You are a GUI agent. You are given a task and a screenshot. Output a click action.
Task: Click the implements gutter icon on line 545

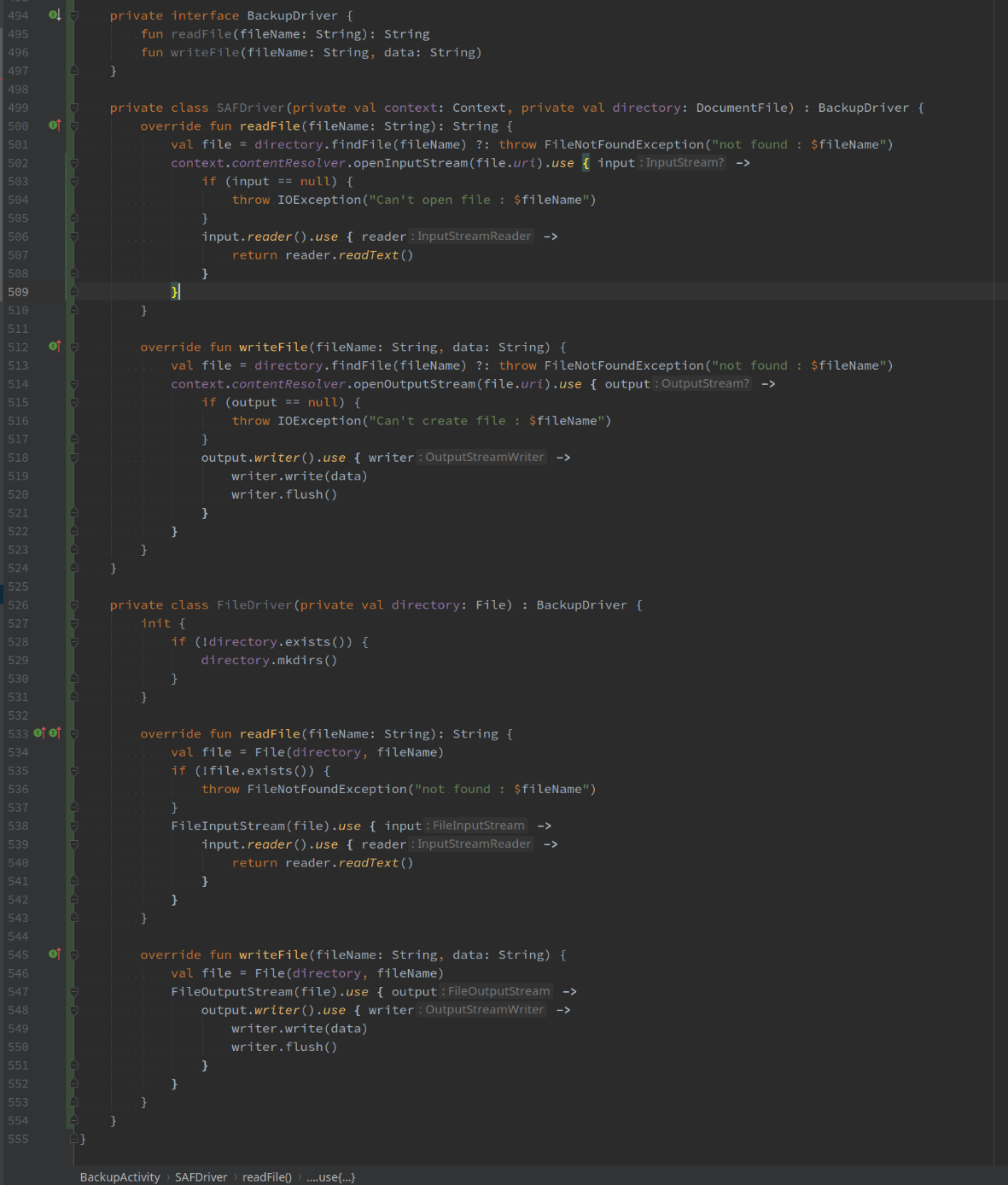click(55, 954)
